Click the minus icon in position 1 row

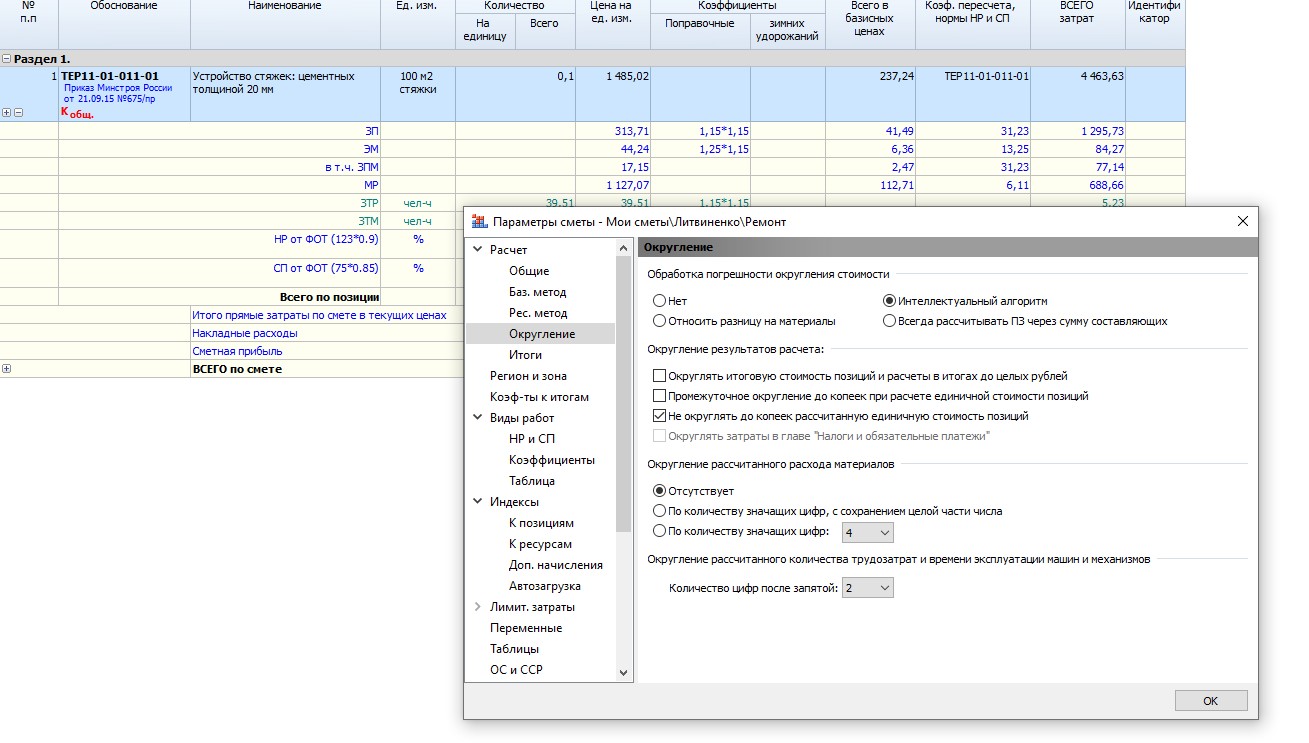click(x=18, y=113)
